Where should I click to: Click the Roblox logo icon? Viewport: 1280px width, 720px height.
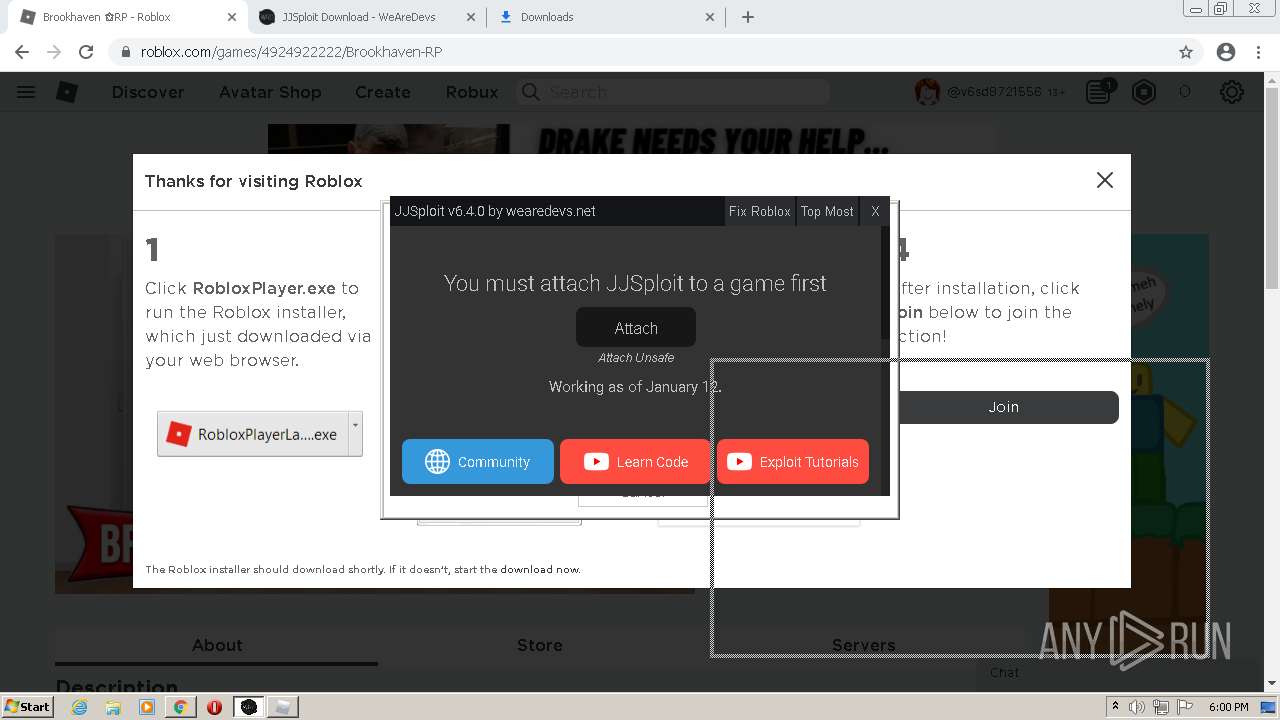tap(66, 92)
